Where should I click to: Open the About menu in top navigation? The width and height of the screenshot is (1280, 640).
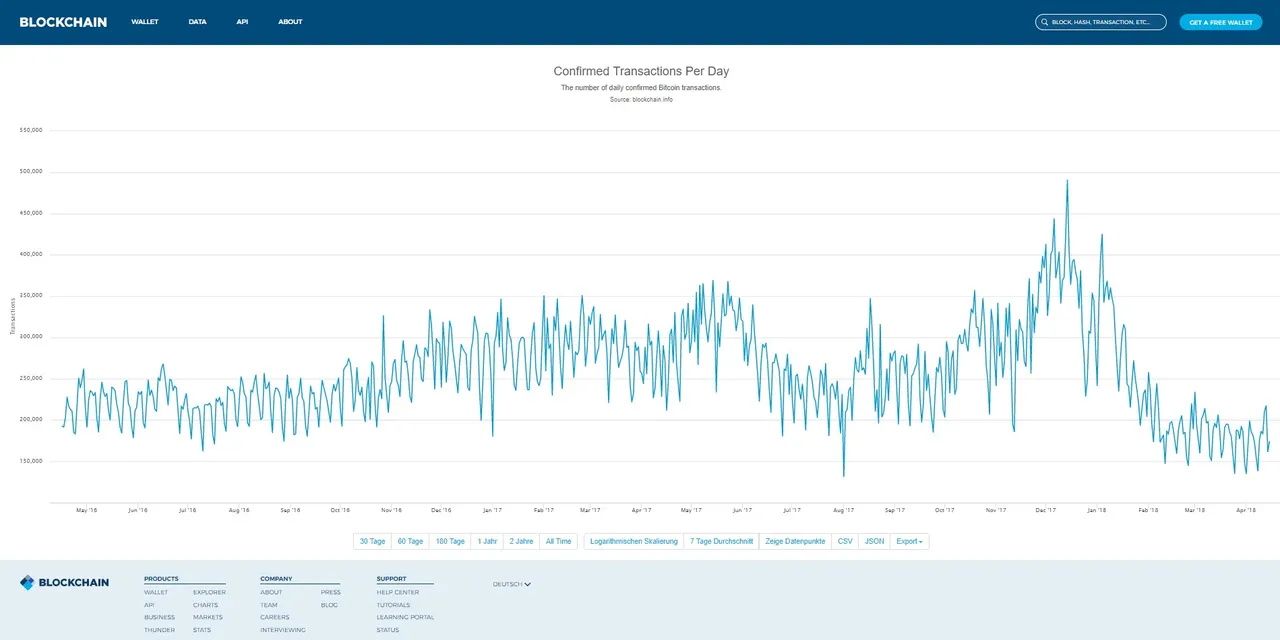click(x=290, y=22)
